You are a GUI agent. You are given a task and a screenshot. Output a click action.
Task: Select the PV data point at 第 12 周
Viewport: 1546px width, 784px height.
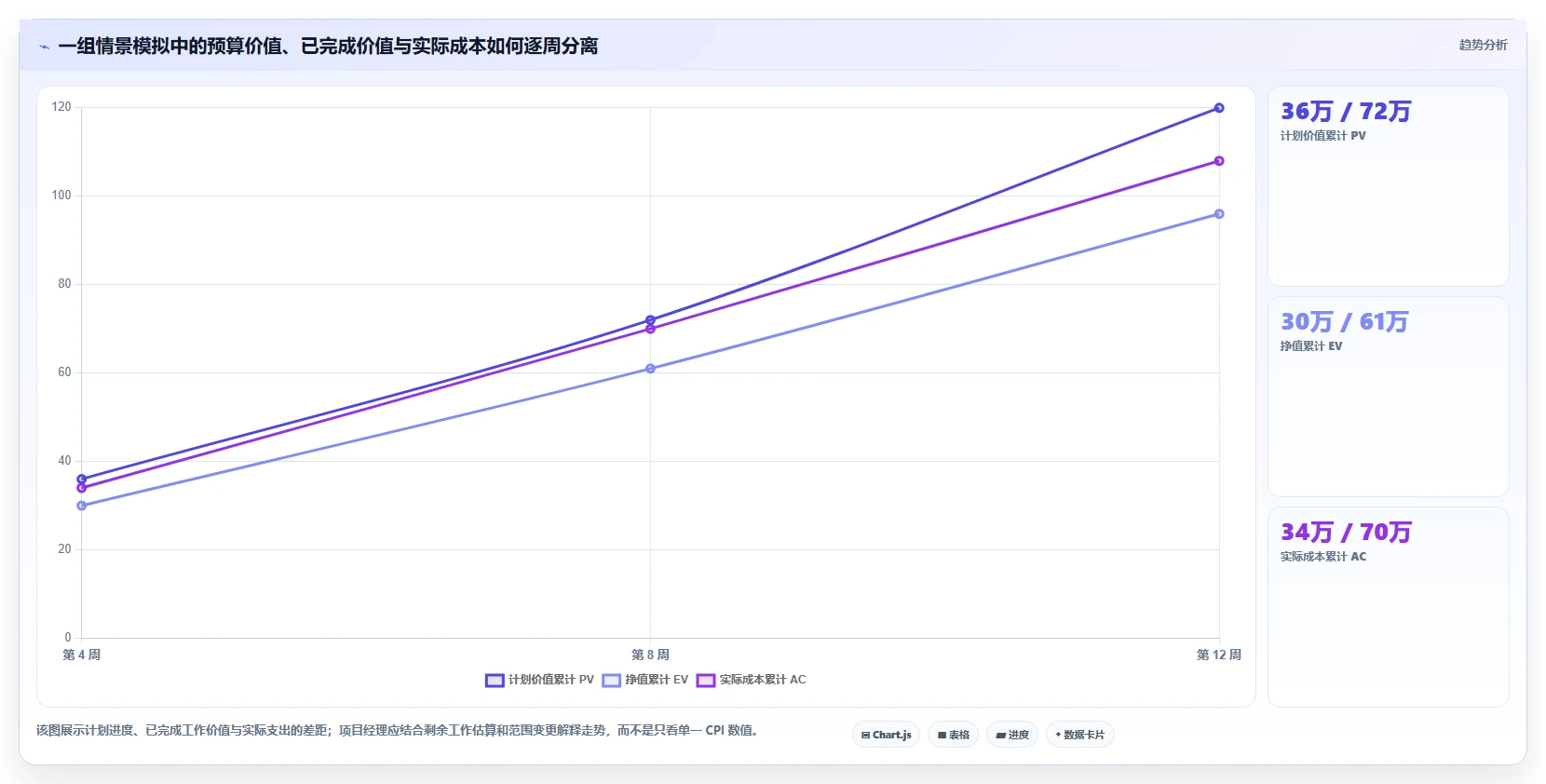point(1219,108)
